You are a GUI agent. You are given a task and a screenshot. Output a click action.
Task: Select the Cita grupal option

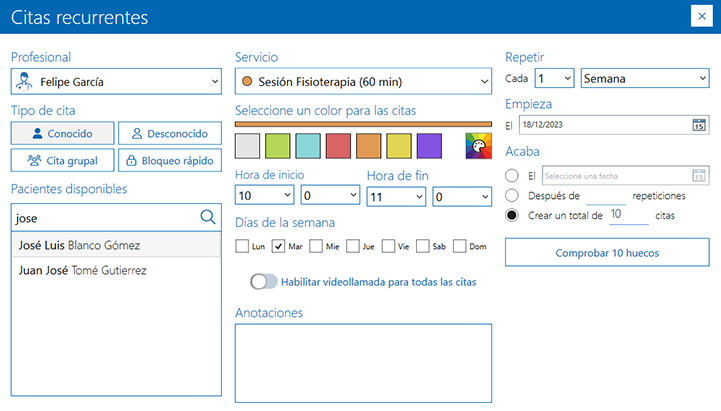click(x=61, y=160)
